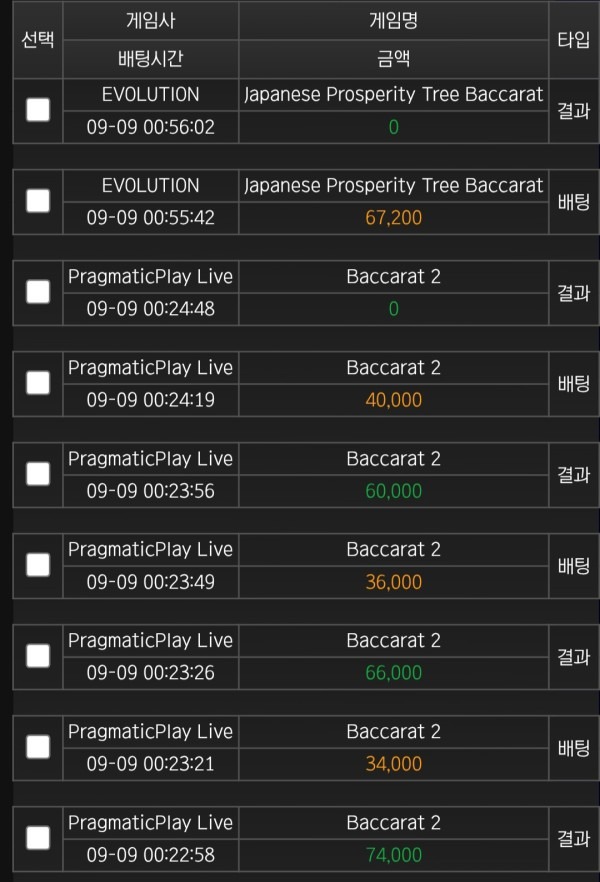Check the box beside the 40,000 bet
Image resolution: width=600 pixels, height=882 pixels.
[38, 383]
